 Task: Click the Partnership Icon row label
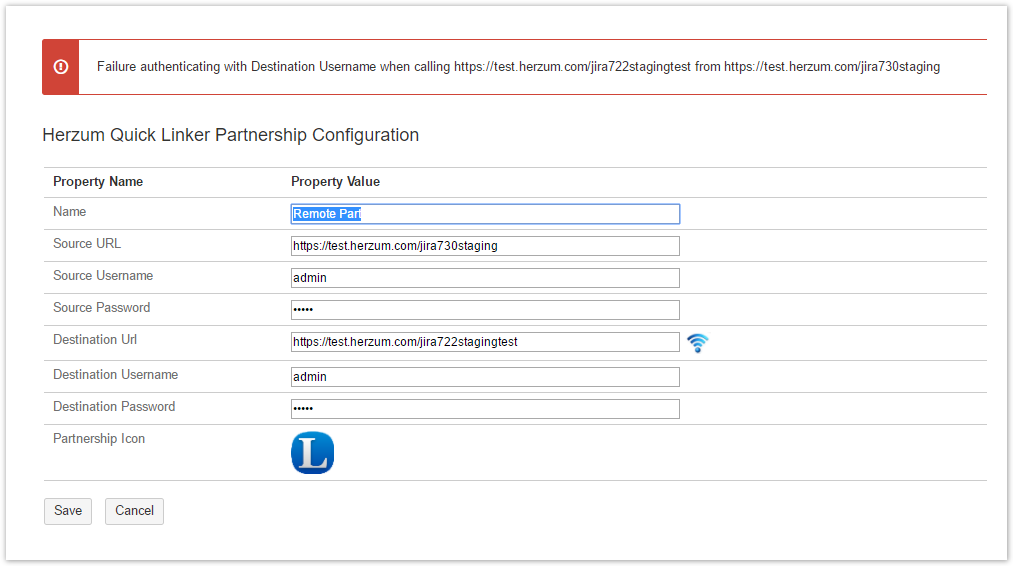pos(99,439)
